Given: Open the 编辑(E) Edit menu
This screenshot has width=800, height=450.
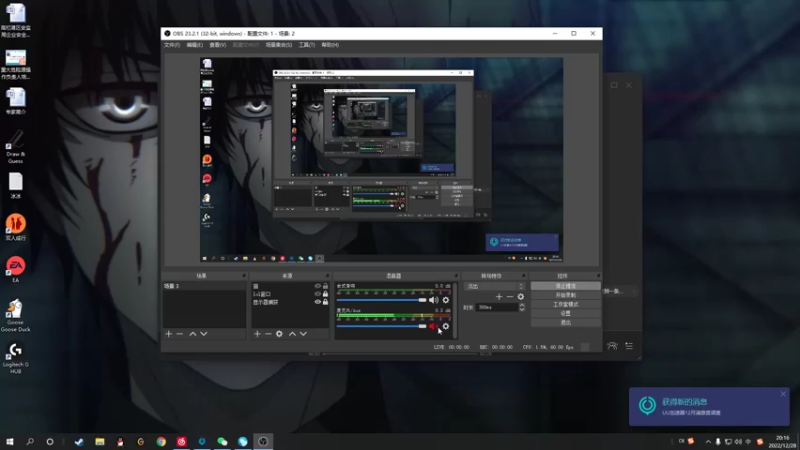Looking at the screenshot, I should click(x=194, y=45).
